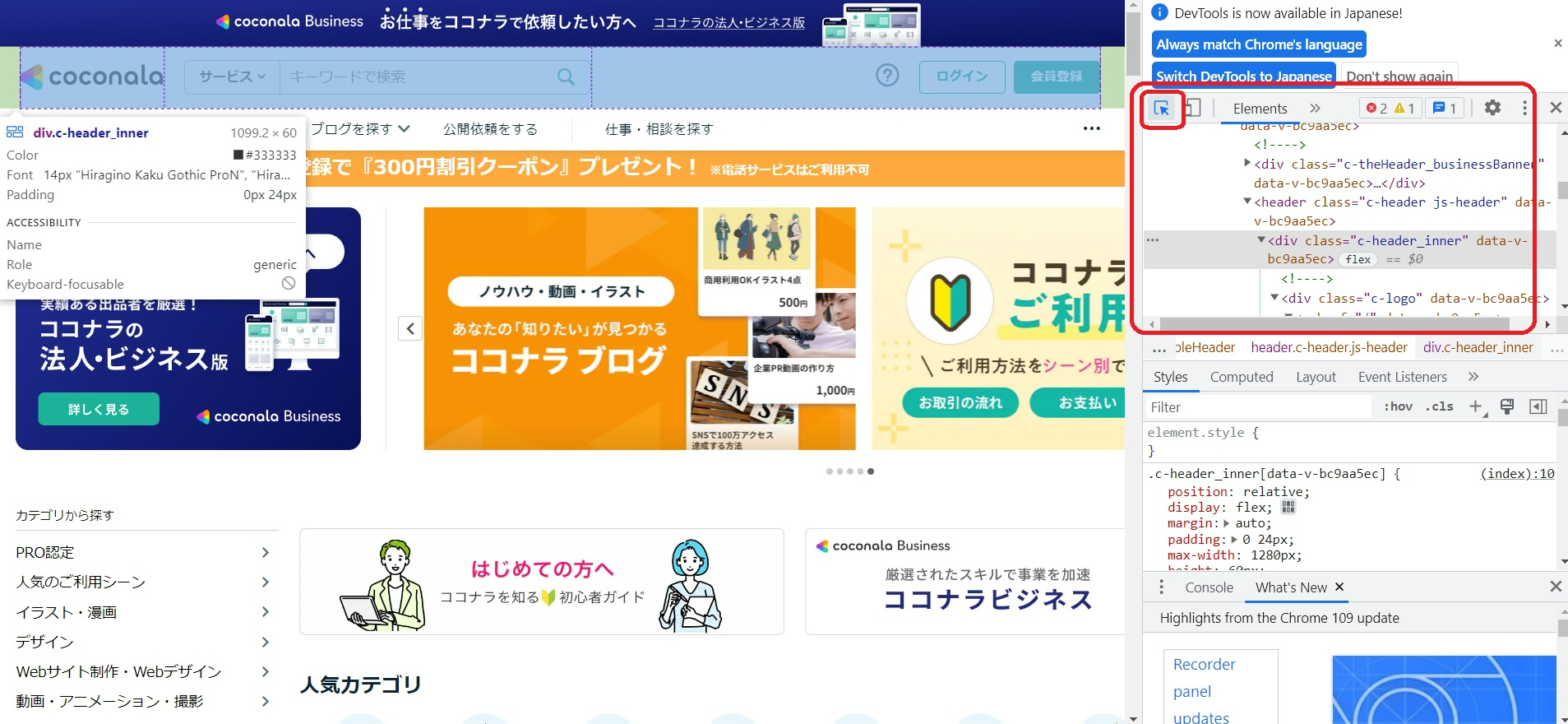Viewport: 1568px width, 724px height.
Task: Switch to the Computed tab
Action: click(x=1242, y=377)
